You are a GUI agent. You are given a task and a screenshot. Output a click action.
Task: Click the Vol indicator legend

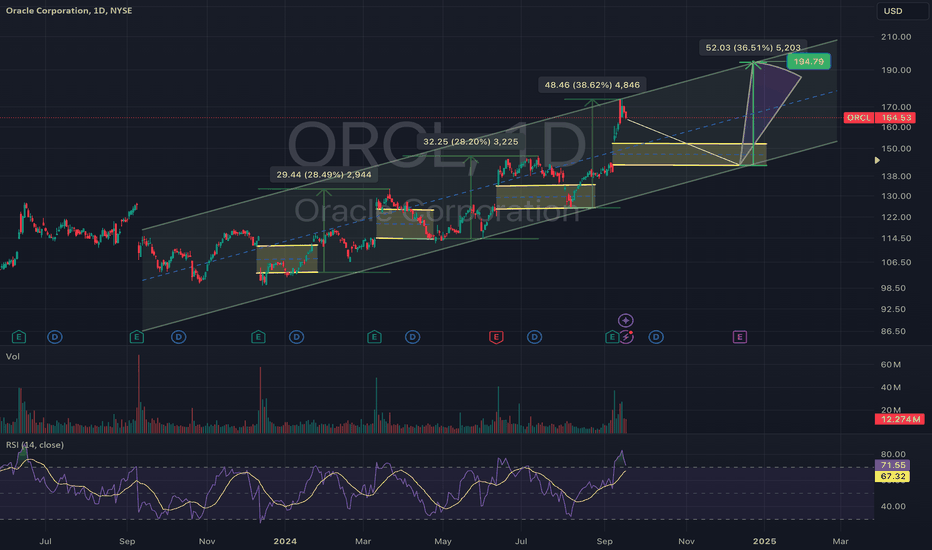point(12,356)
